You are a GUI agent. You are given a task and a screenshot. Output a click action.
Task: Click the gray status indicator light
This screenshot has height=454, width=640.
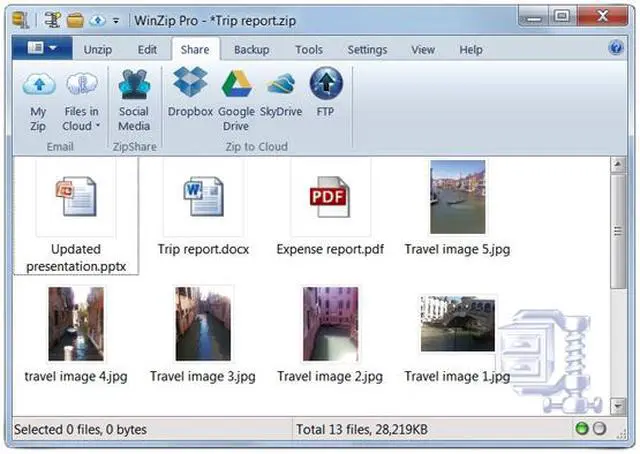600,429
